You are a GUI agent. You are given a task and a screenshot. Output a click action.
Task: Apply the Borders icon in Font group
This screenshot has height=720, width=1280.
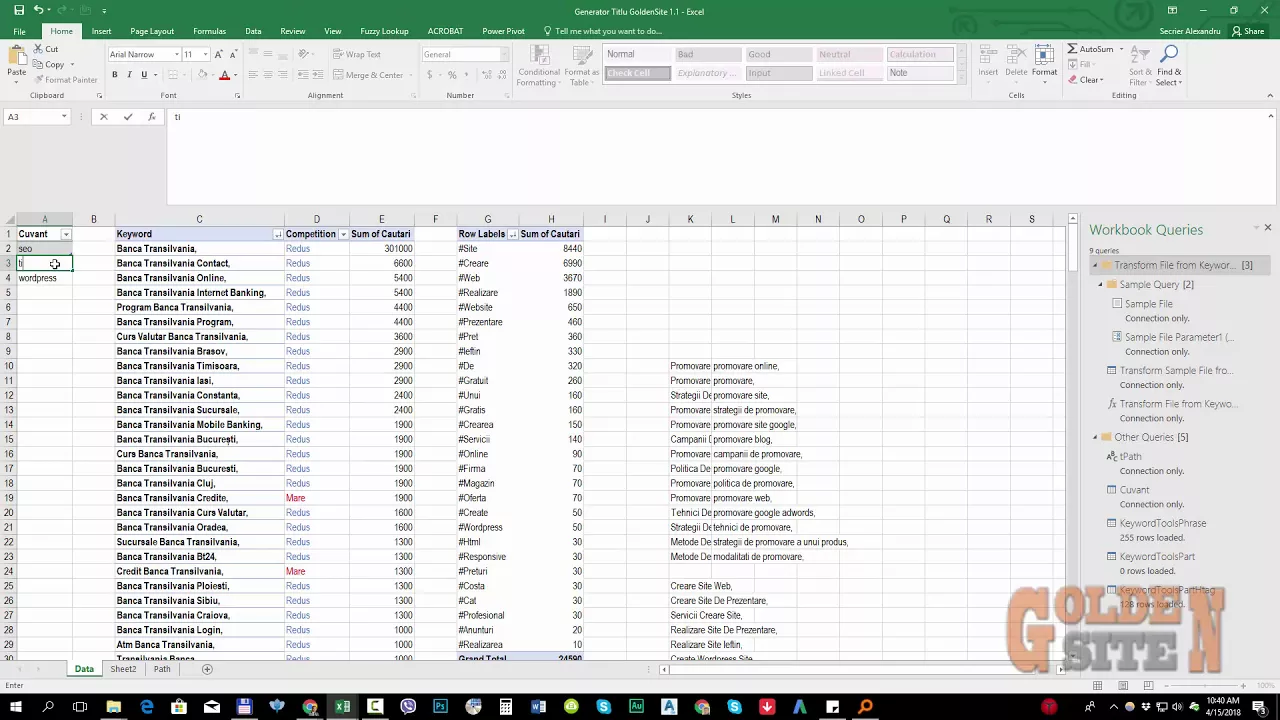click(173, 75)
